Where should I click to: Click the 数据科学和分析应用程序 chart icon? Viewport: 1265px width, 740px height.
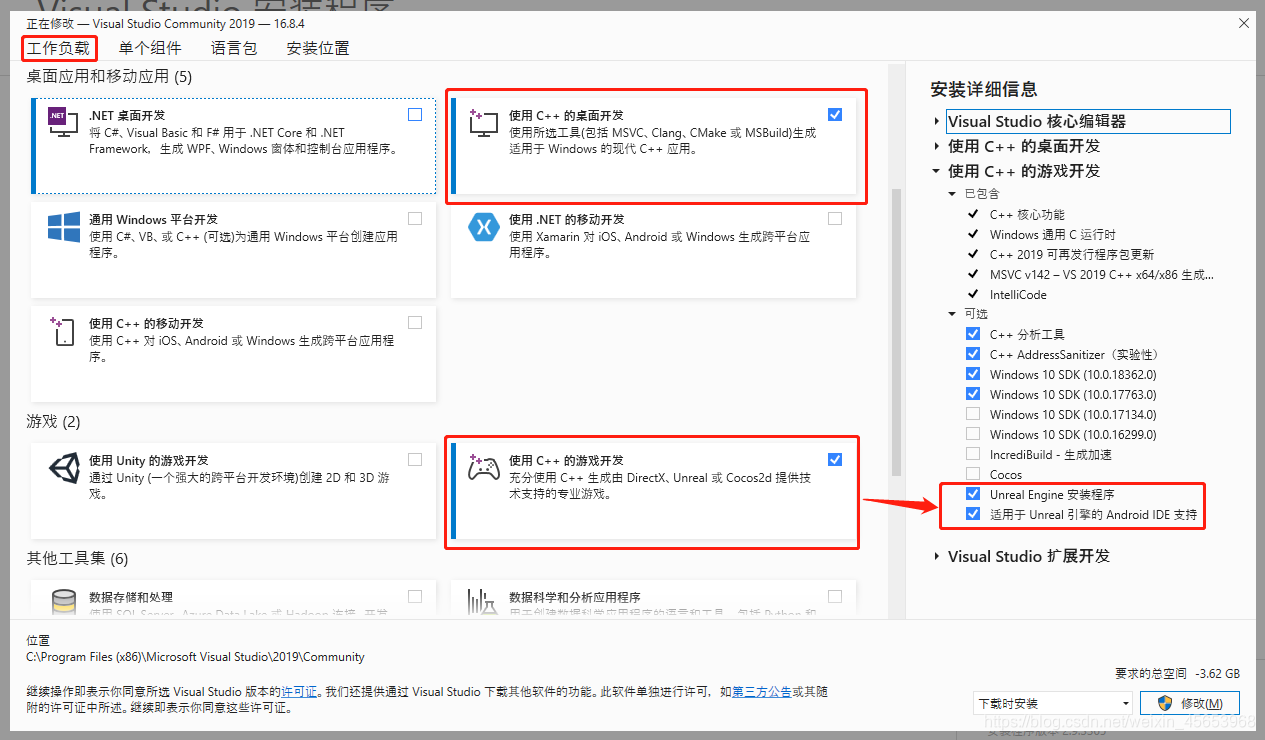pos(484,602)
